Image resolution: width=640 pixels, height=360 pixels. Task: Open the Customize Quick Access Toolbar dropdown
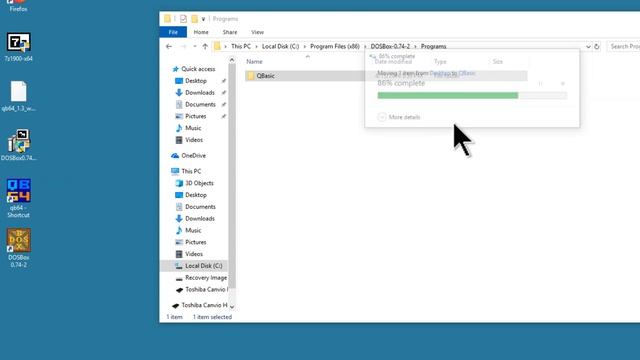[203, 19]
